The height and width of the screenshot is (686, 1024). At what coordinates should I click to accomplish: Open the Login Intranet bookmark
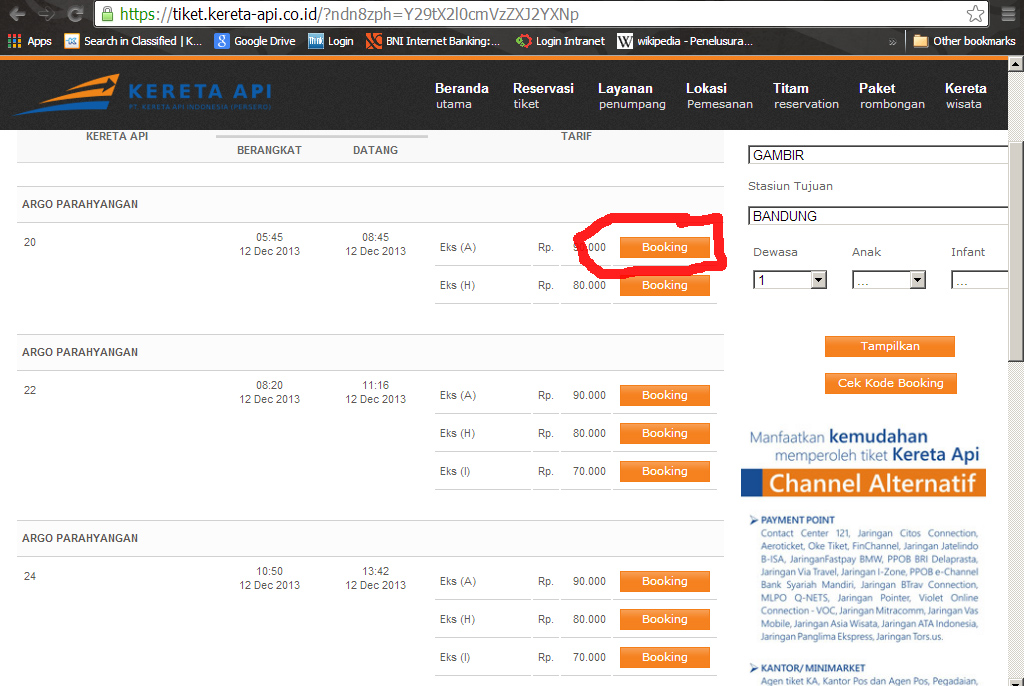point(560,41)
